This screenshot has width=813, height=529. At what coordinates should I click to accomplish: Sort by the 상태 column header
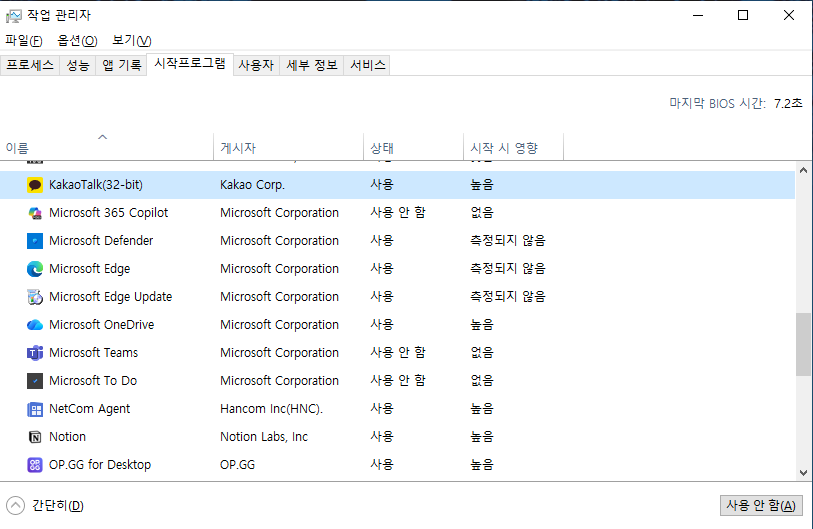click(413, 147)
